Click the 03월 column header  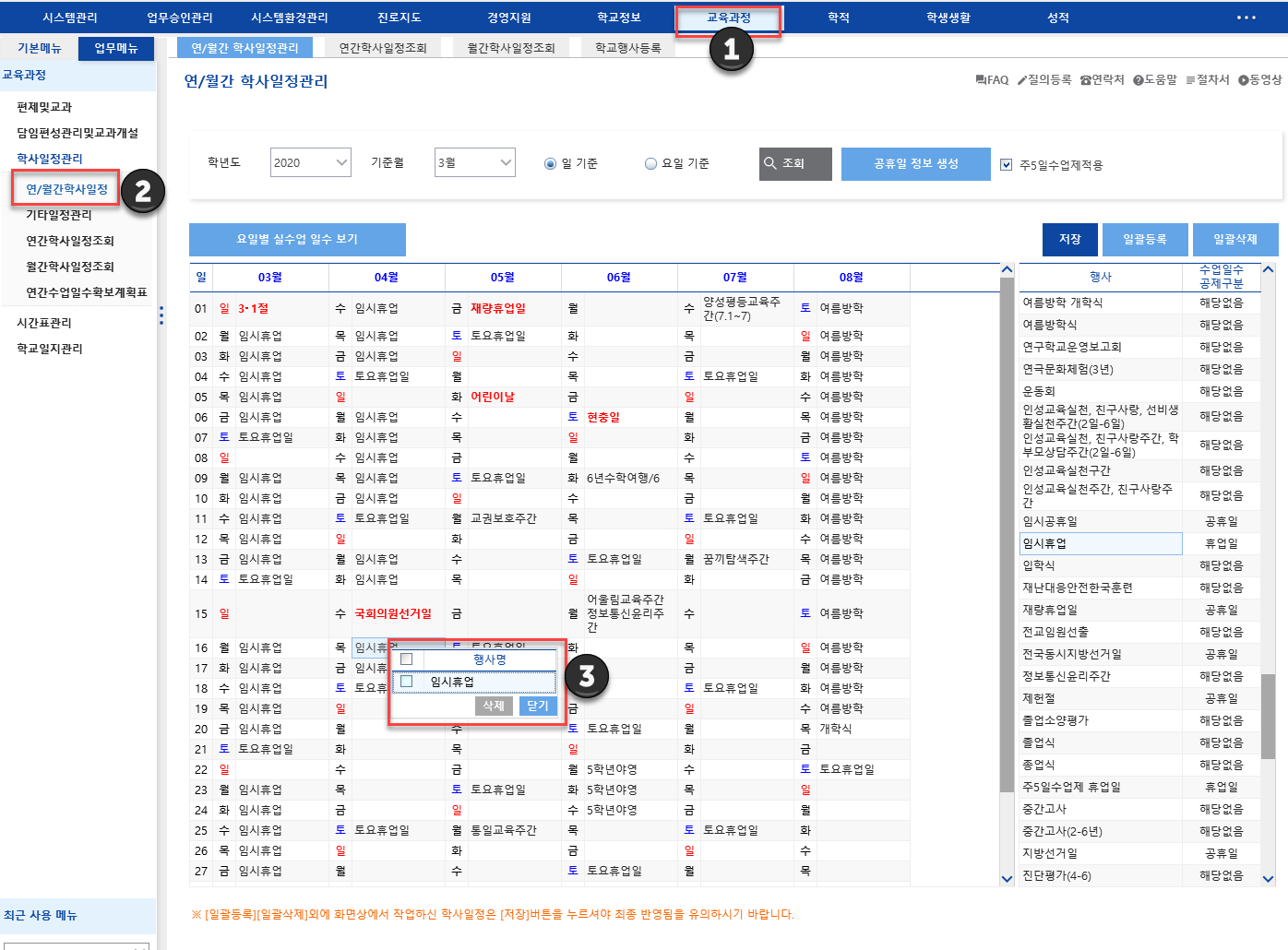270,277
